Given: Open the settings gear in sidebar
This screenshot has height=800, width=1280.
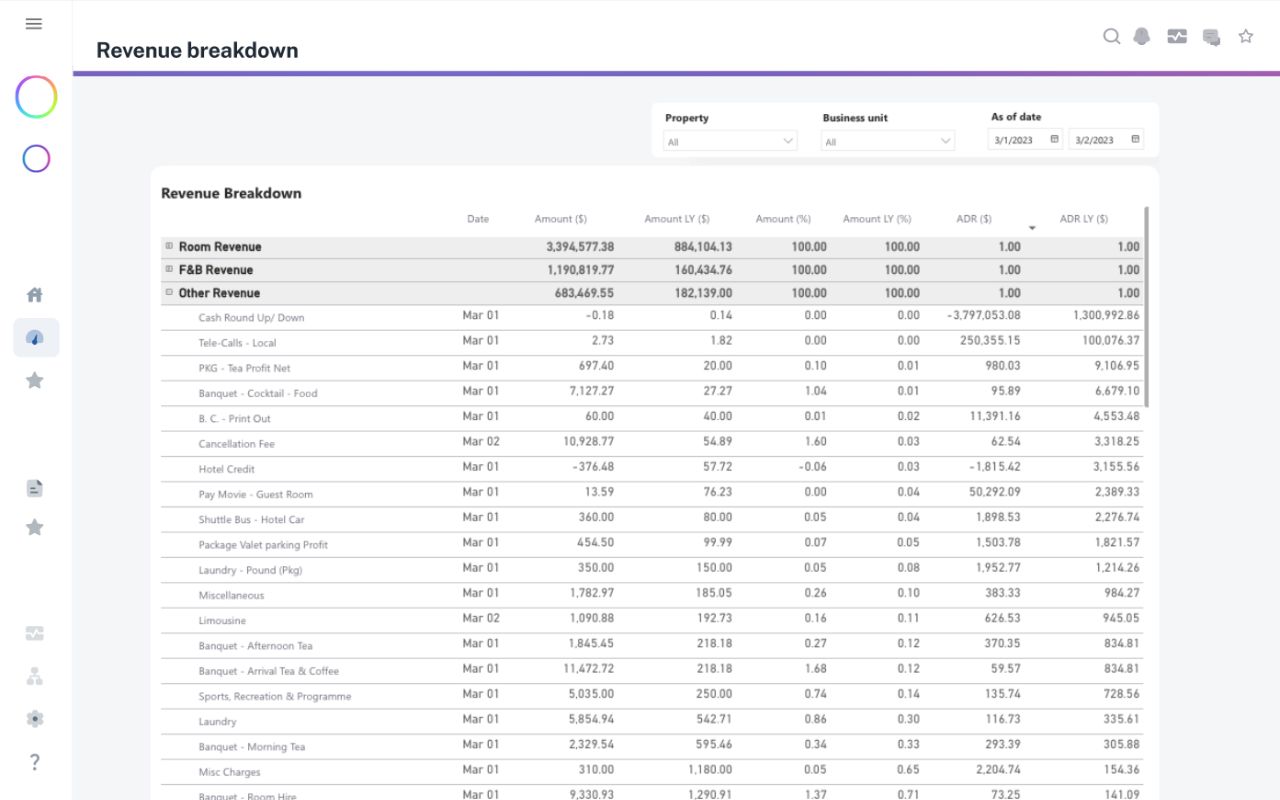Looking at the screenshot, I should pos(35,718).
